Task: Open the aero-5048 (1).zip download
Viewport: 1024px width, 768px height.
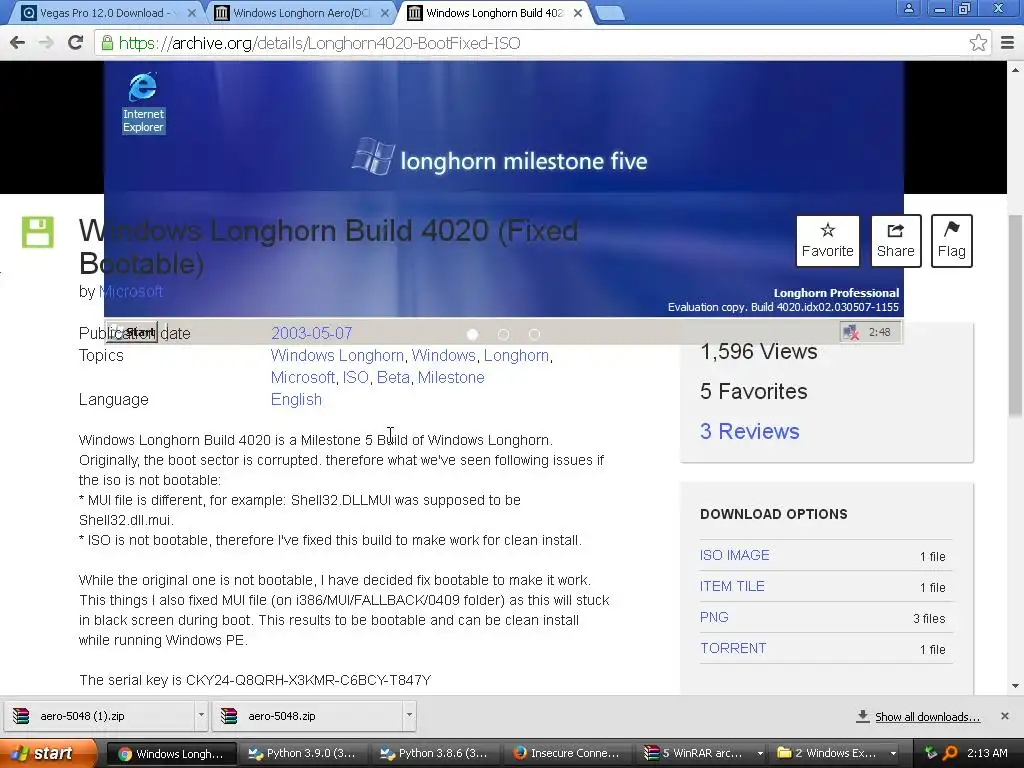Action: tap(99, 716)
